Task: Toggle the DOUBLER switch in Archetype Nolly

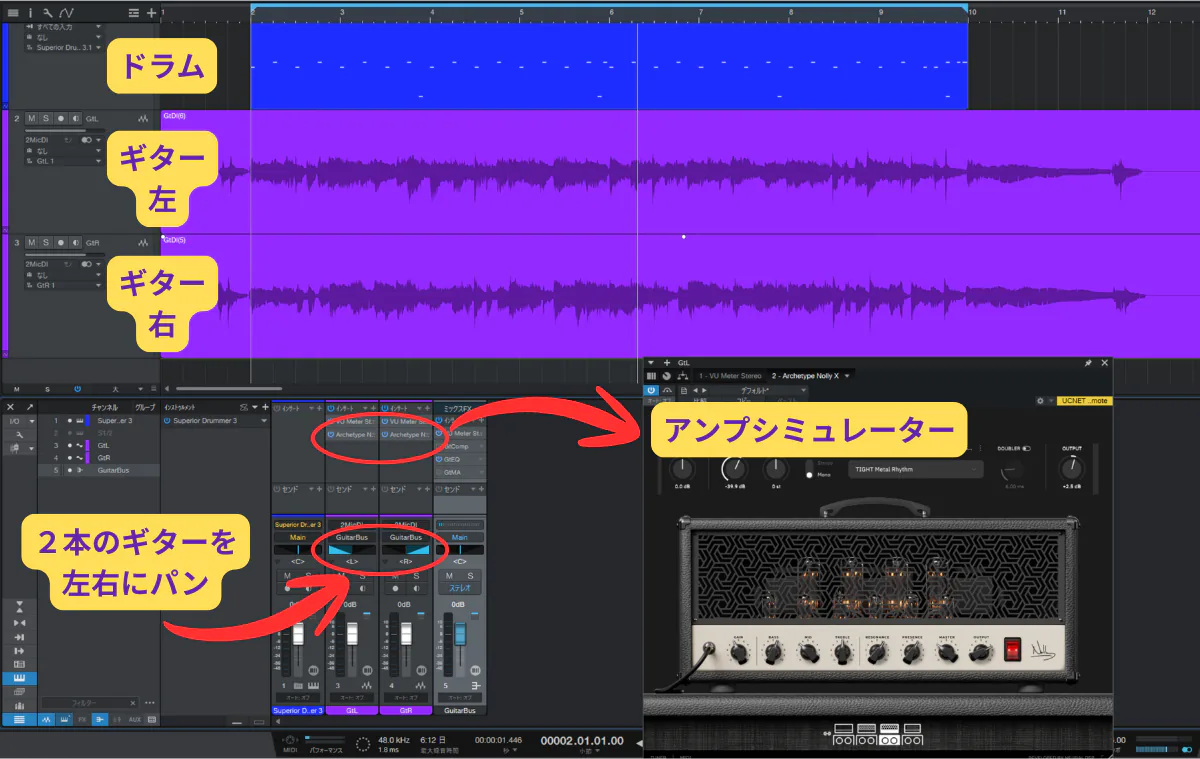Action: tap(1026, 448)
